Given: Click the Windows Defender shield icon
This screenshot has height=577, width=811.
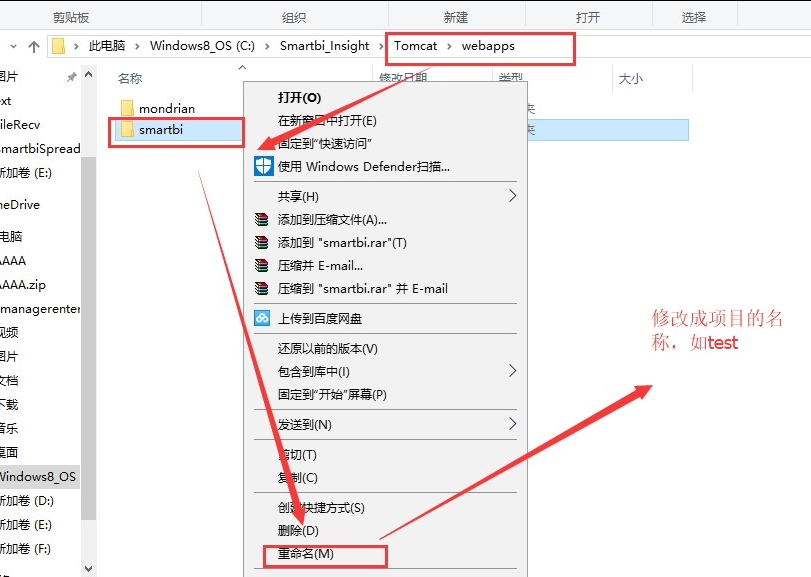Looking at the screenshot, I should click(x=264, y=166).
